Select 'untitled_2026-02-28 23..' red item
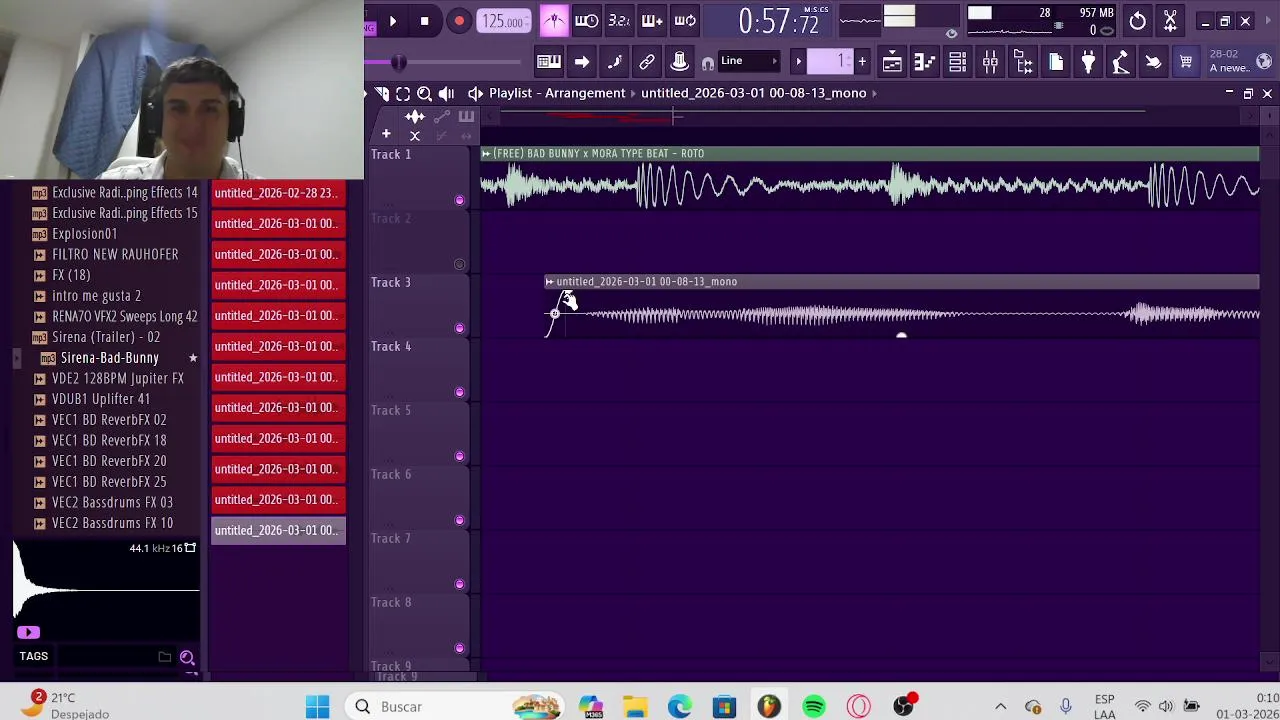The width and height of the screenshot is (1280, 720). 278,193
